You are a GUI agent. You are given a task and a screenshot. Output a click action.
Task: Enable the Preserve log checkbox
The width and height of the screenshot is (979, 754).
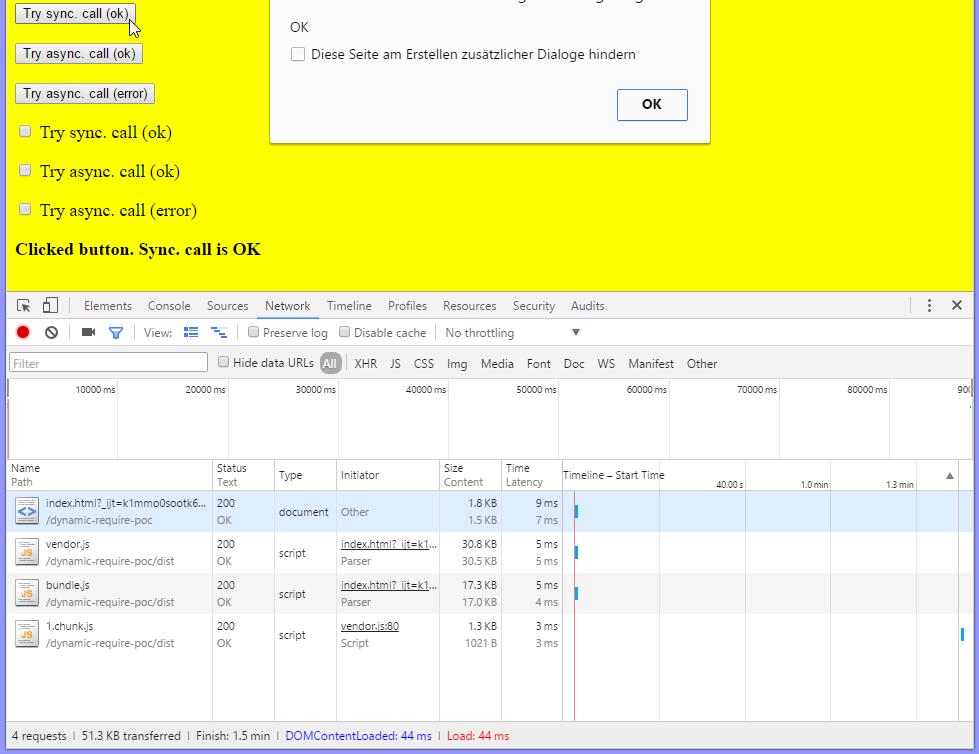coord(253,332)
